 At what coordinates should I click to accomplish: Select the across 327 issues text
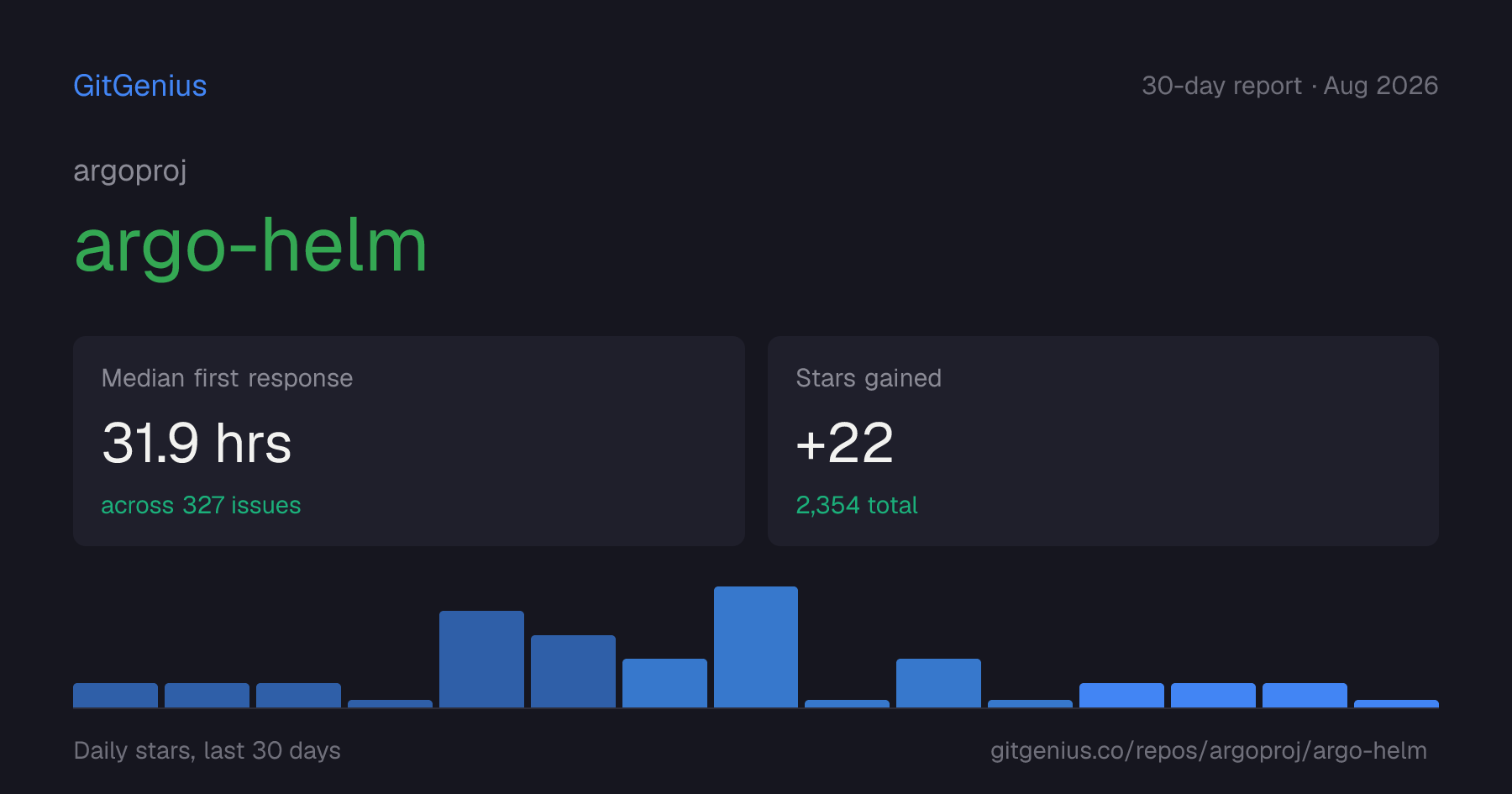(x=201, y=505)
